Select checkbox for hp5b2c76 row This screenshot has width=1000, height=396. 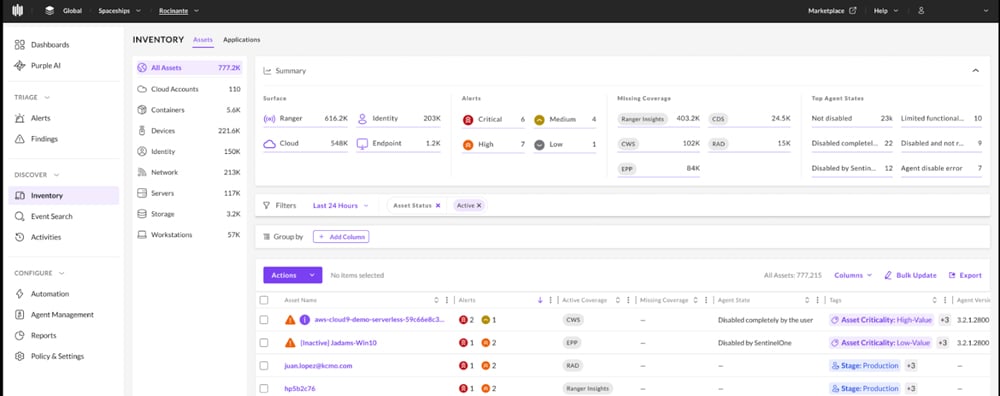tap(264, 388)
